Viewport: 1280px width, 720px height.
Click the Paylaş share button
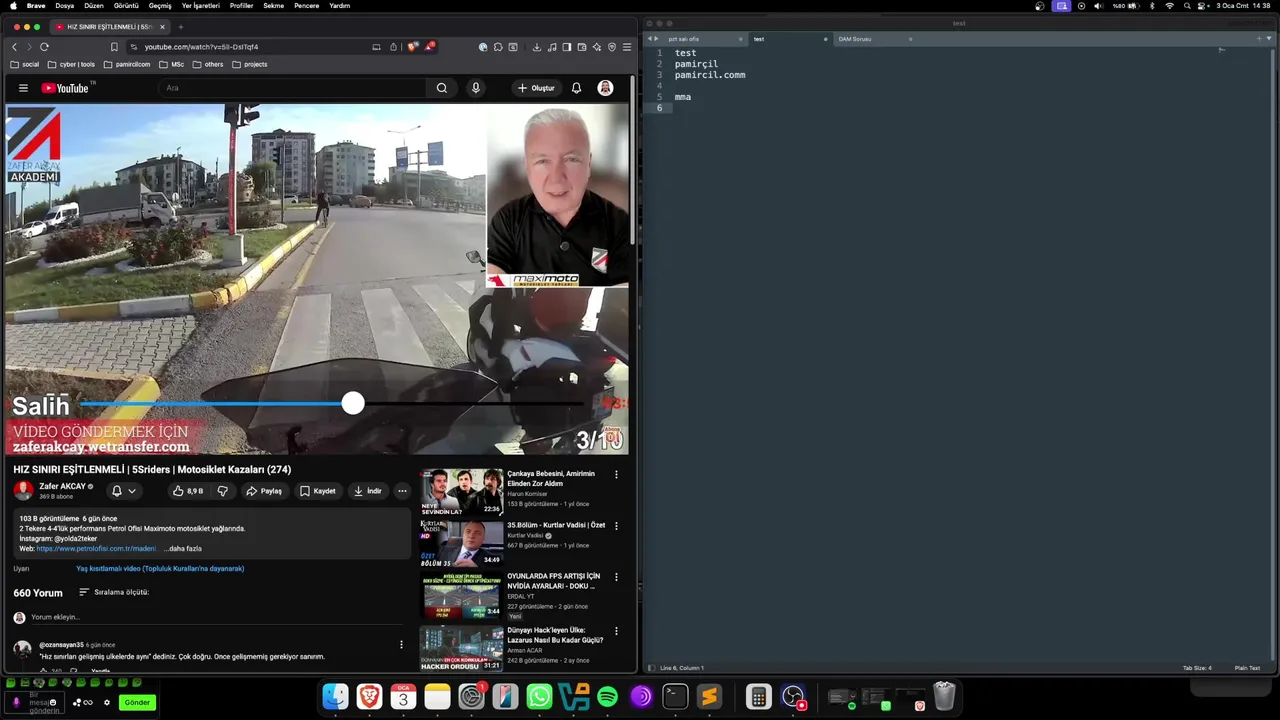(x=264, y=491)
